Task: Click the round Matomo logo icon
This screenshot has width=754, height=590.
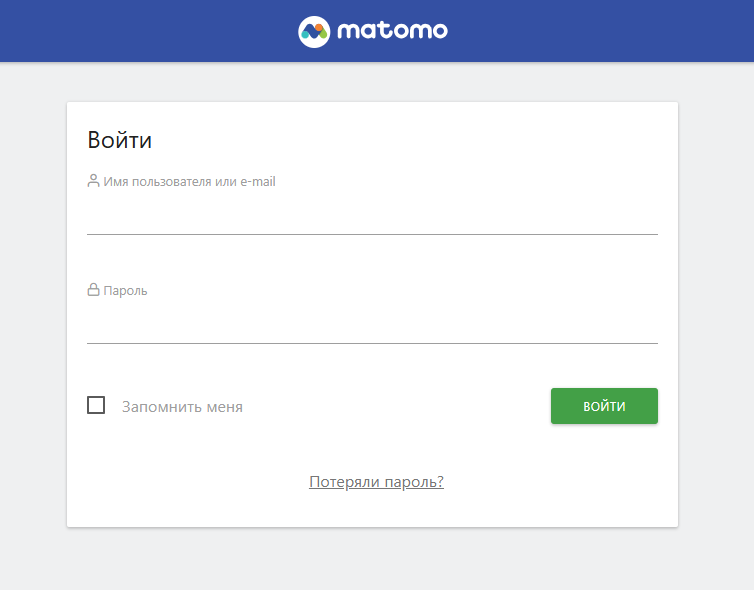Action: pos(314,31)
